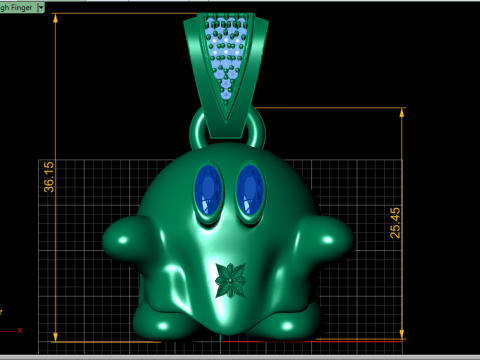Select the viewport title label ending in 'Finger'
Viewport: 480px width, 360px height.
click(x=16, y=8)
